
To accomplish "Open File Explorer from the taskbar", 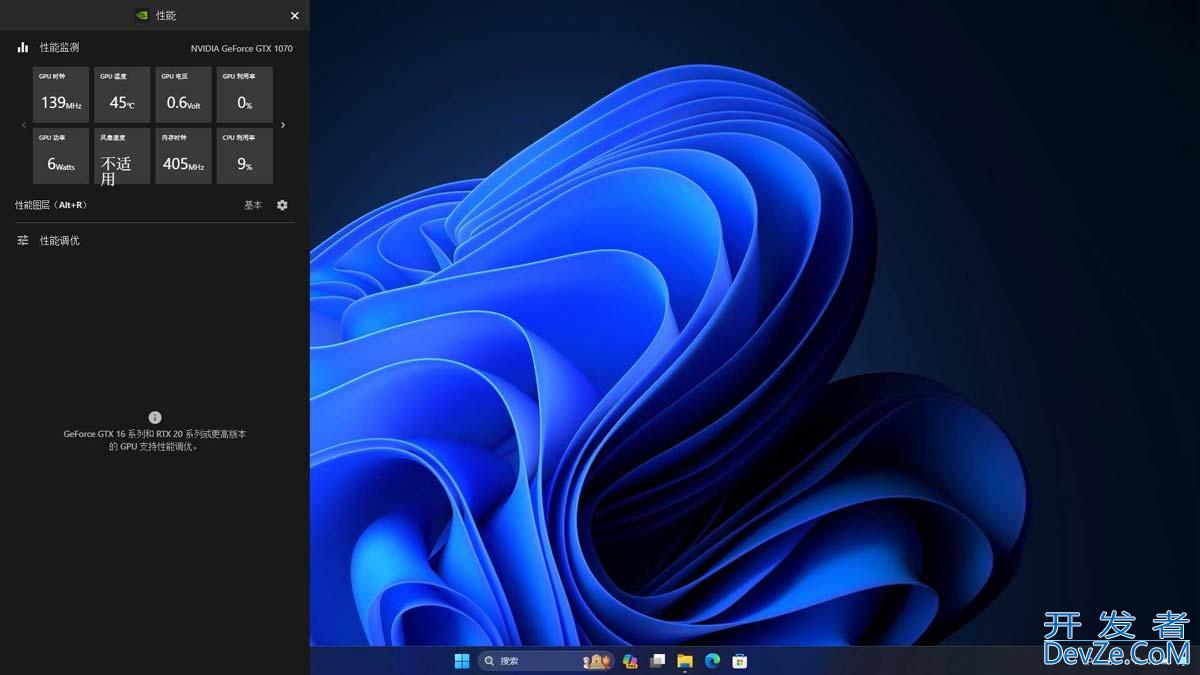I will pyautogui.click(x=685, y=661).
